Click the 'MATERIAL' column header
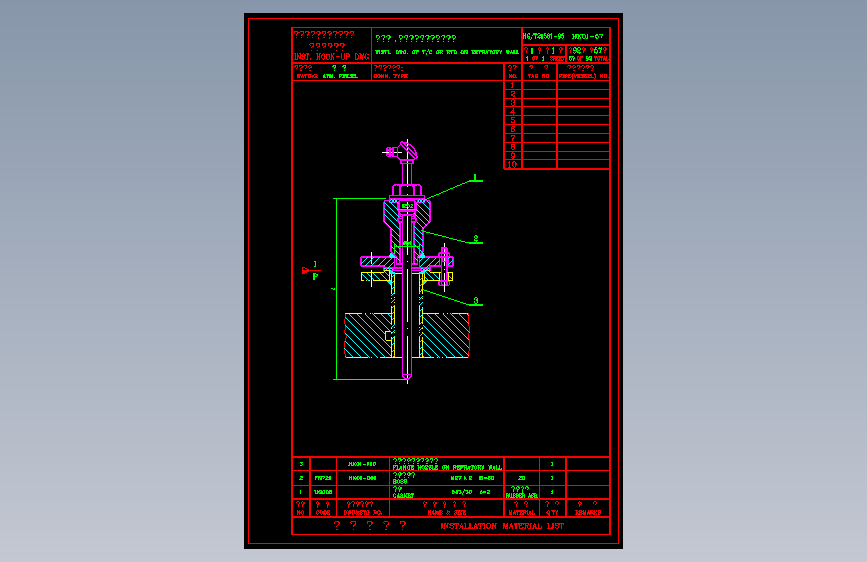The height and width of the screenshot is (562, 867). [521, 513]
